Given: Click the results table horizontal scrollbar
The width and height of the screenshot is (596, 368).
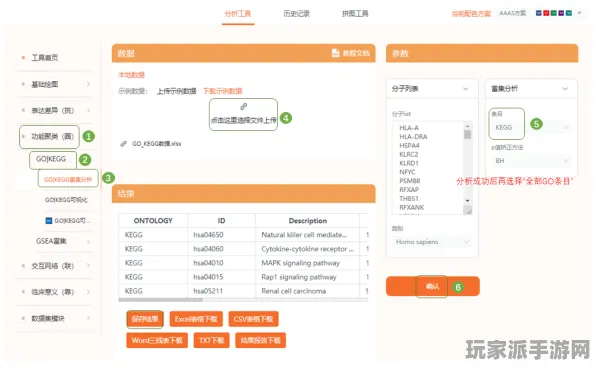Looking at the screenshot, I should 161,300.
